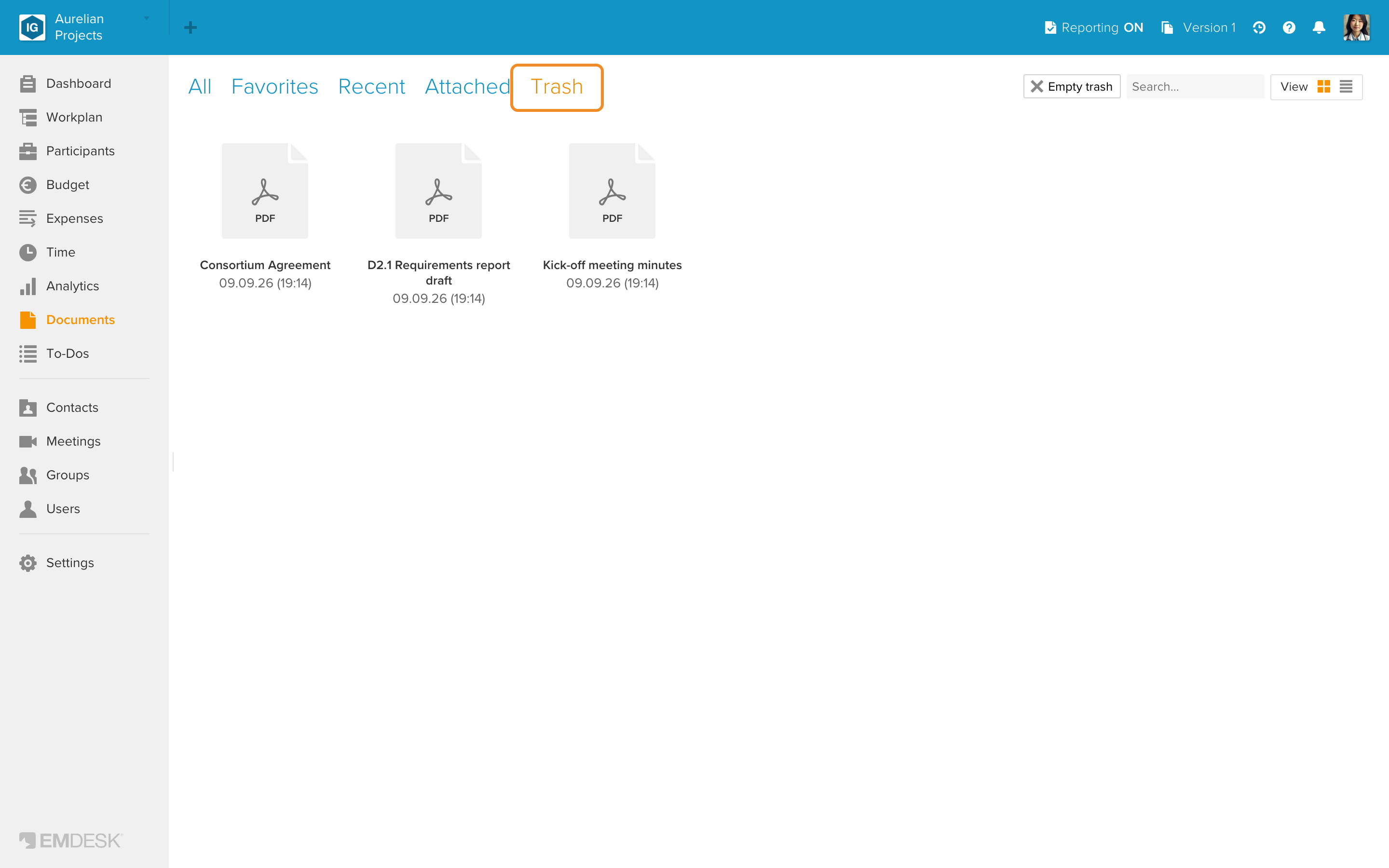
Task: Switch to the Recent tab
Action: pyautogui.click(x=371, y=87)
